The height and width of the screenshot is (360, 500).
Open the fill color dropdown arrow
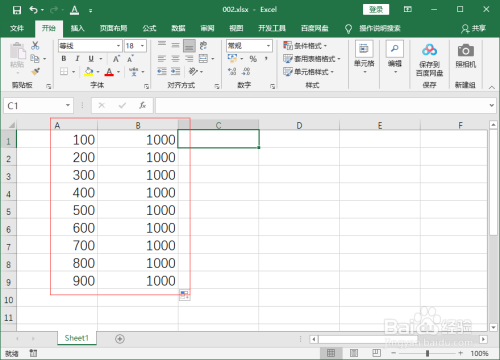coord(98,72)
